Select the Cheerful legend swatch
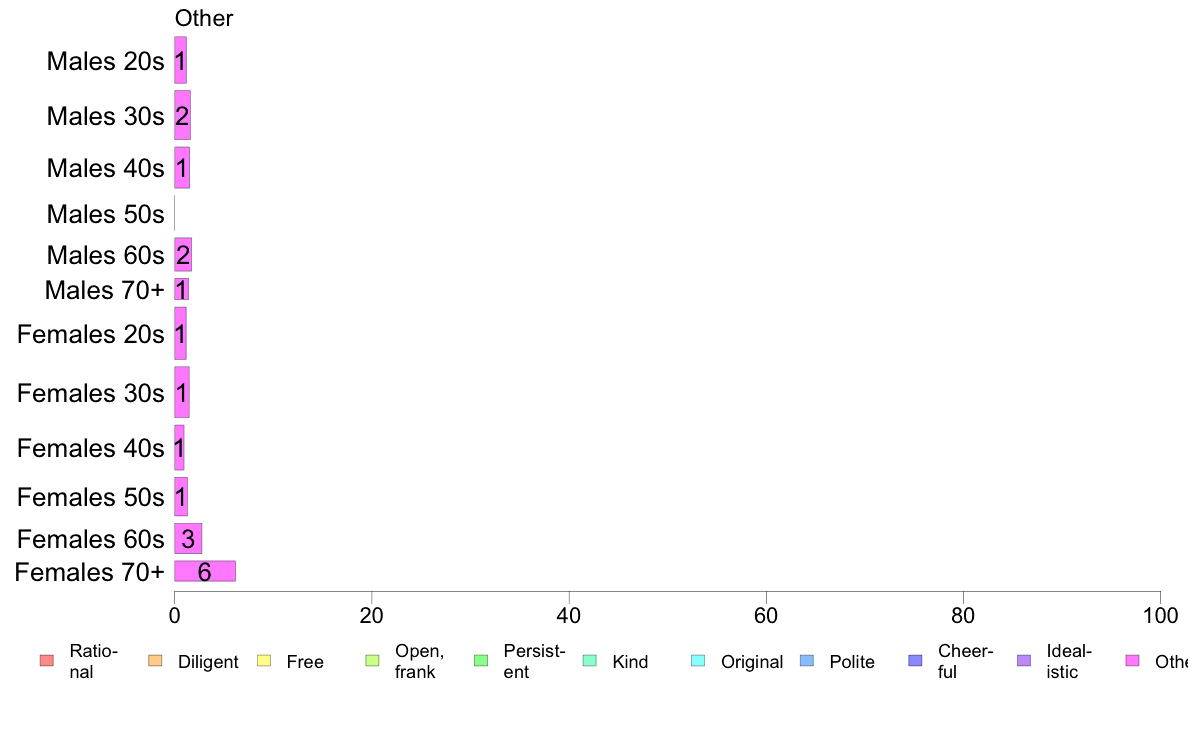 tap(915, 661)
